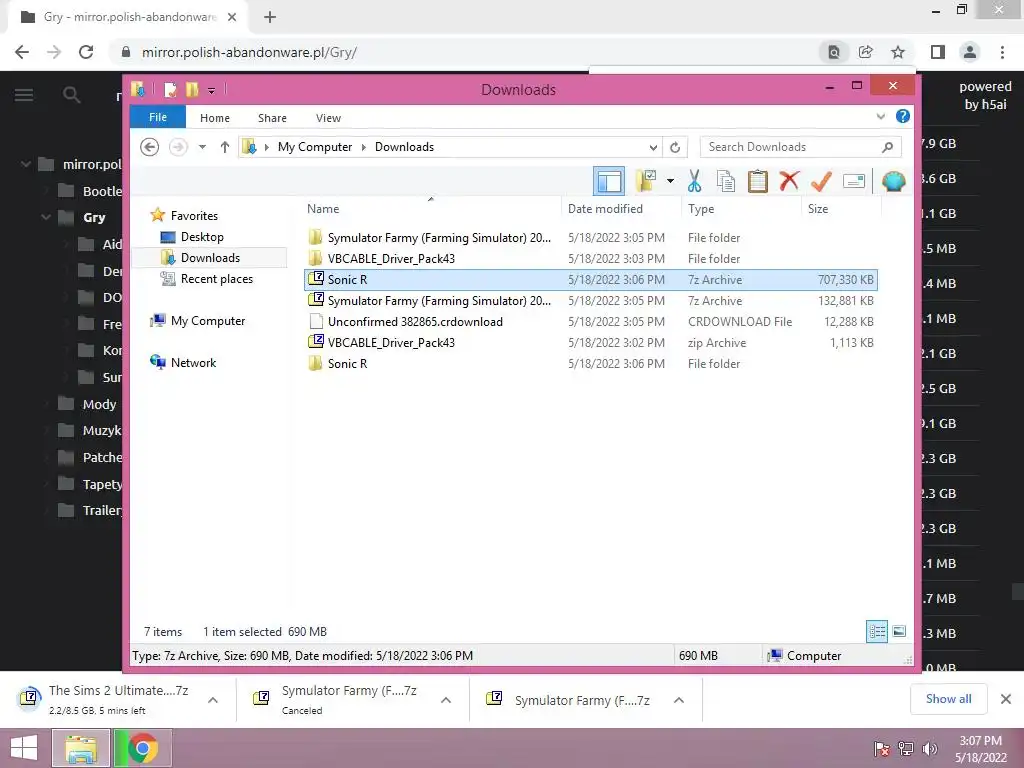Click the Favorites star heading

pos(194,216)
